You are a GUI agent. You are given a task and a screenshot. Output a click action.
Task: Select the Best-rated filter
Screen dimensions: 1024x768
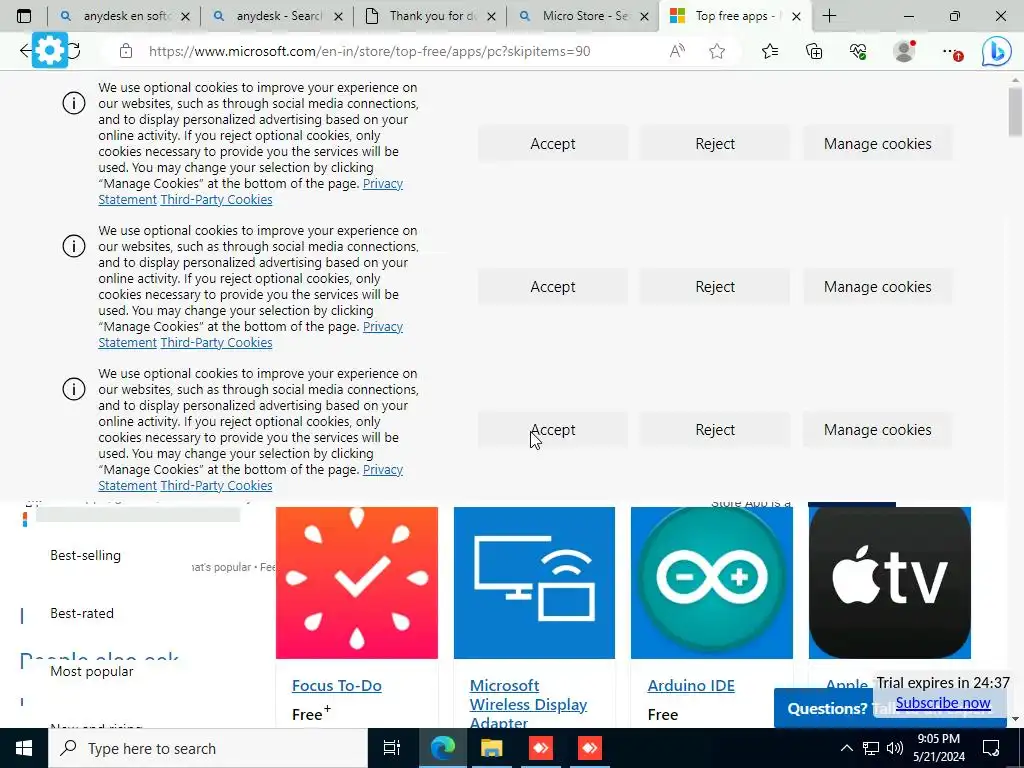point(82,613)
